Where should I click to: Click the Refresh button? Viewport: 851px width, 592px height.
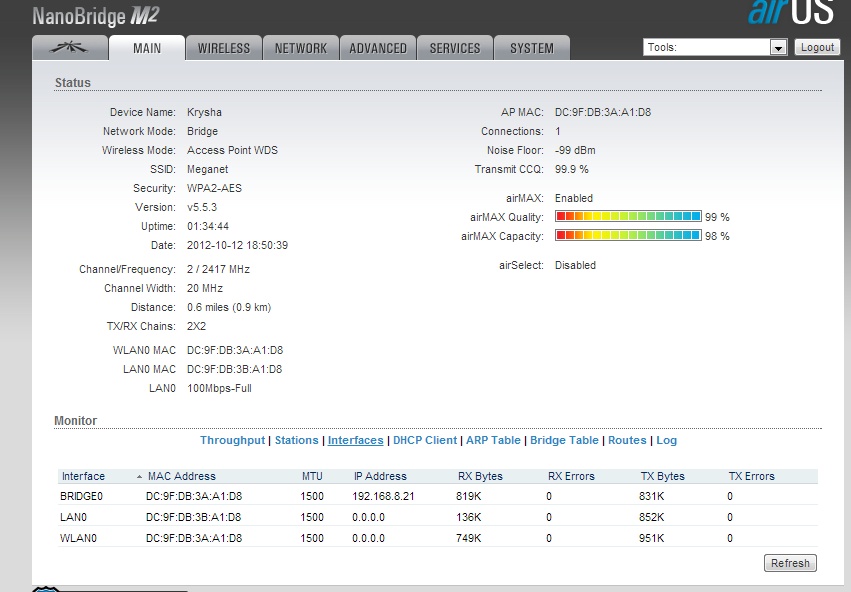[x=789, y=563]
